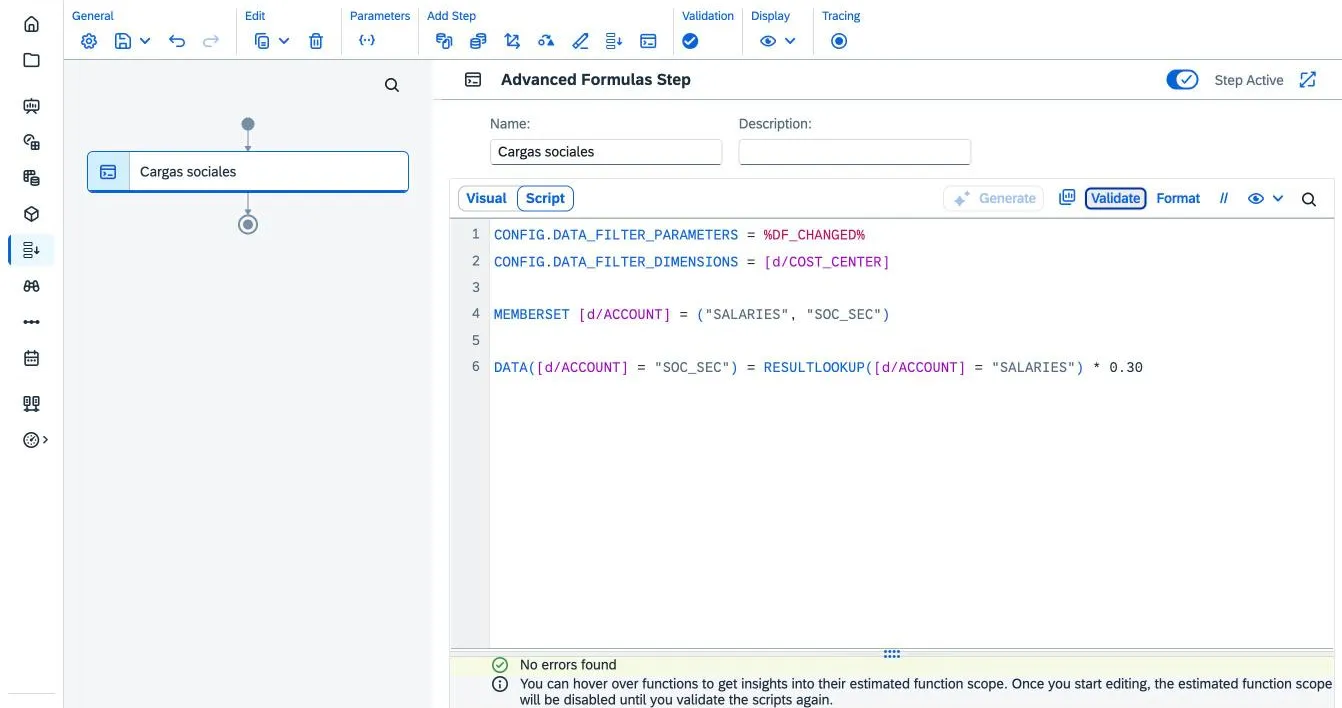Open the Parameters curly braces icon

click(x=367, y=41)
